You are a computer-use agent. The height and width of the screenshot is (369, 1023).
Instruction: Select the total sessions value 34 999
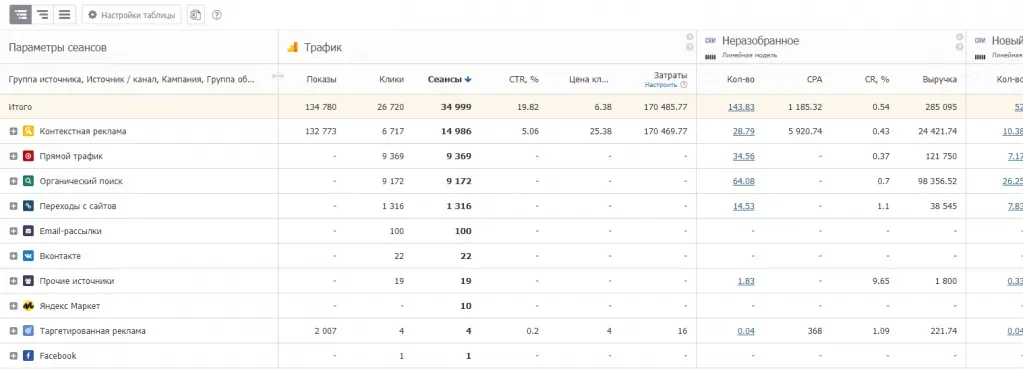pyautogui.click(x=455, y=107)
